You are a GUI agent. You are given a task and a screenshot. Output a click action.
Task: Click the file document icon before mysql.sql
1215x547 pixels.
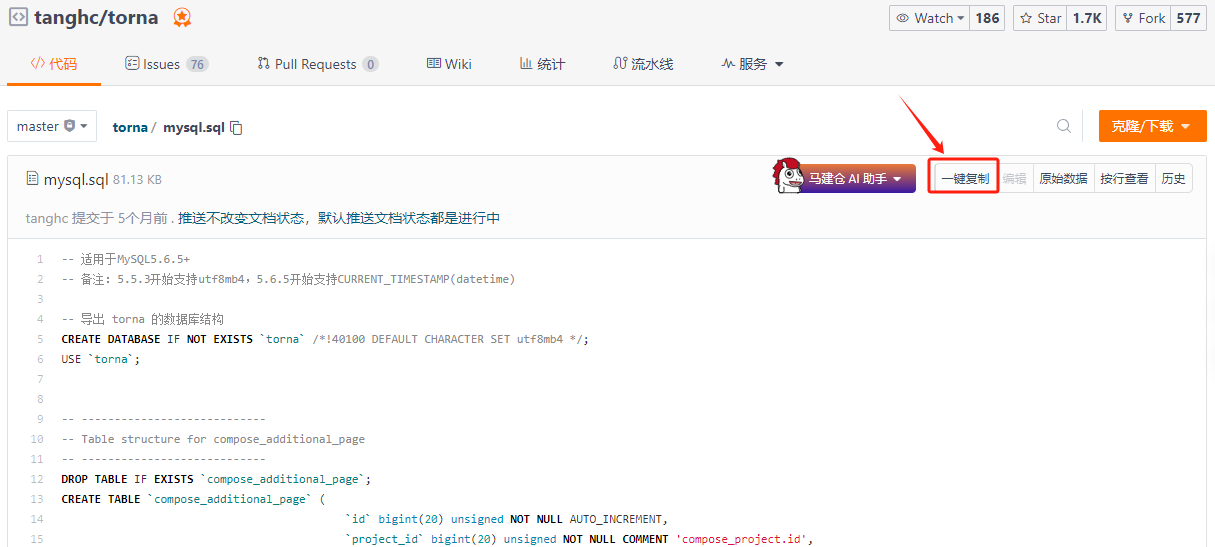coord(32,179)
